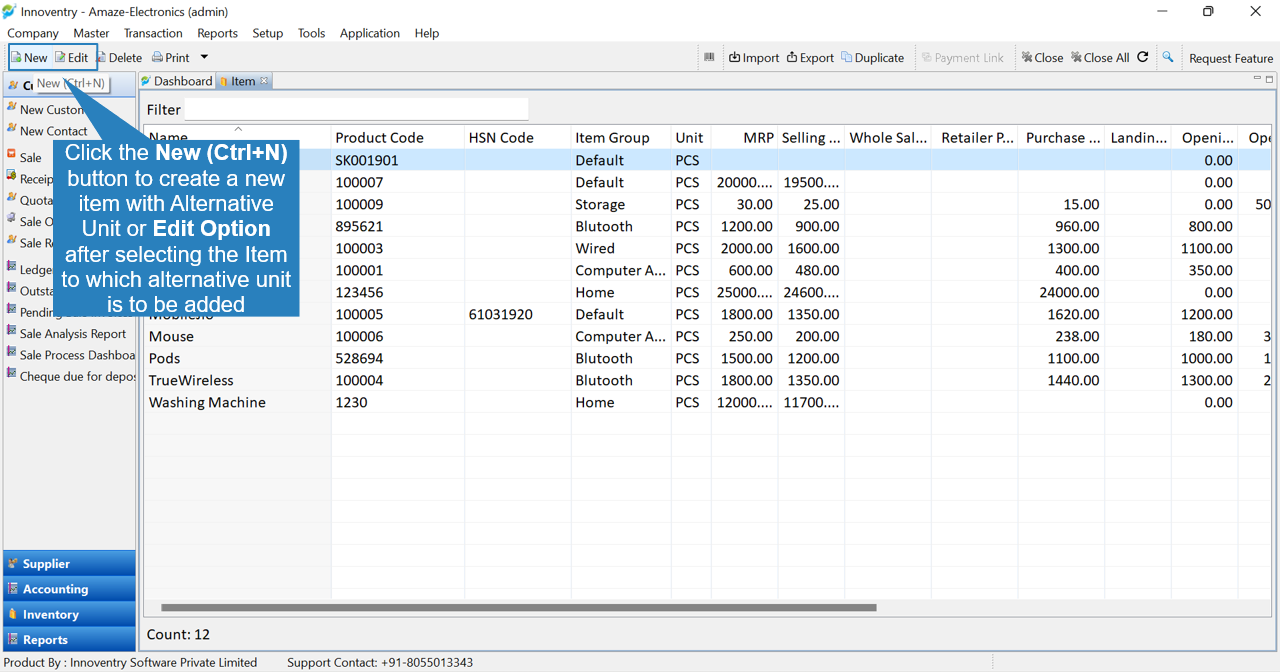Open the dropdown arrow next to Print
The width and height of the screenshot is (1280, 672).
click(204, 57)
